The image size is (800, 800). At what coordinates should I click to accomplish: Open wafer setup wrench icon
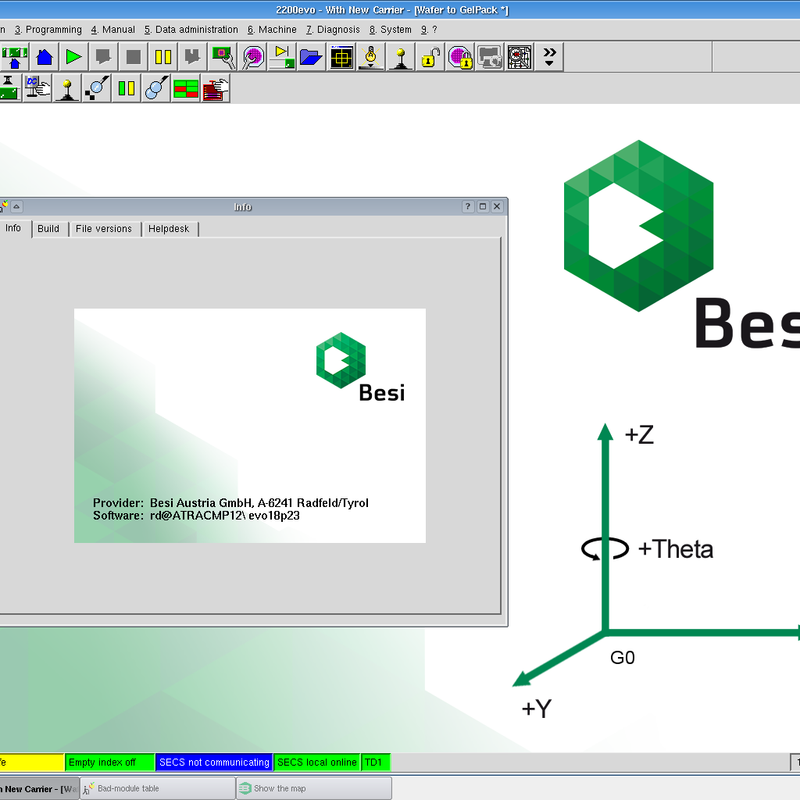click(253, 57)
